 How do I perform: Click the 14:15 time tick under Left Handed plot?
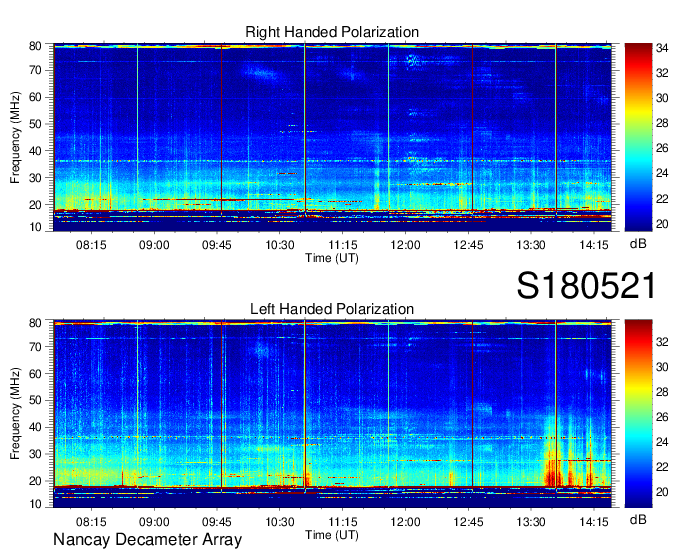click(x=594, y=522)
